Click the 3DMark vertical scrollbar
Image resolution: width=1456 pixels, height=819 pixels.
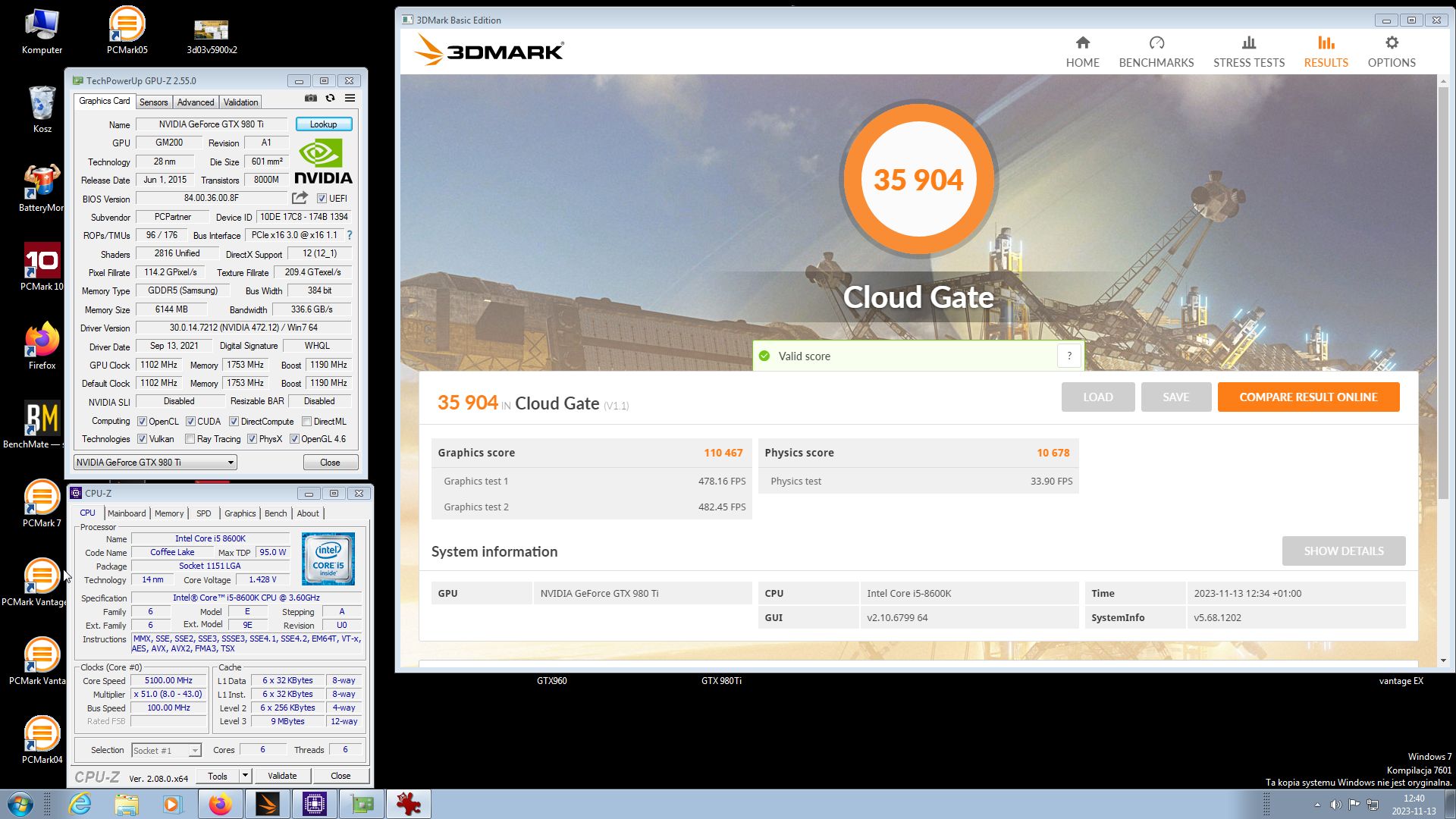1442,294
